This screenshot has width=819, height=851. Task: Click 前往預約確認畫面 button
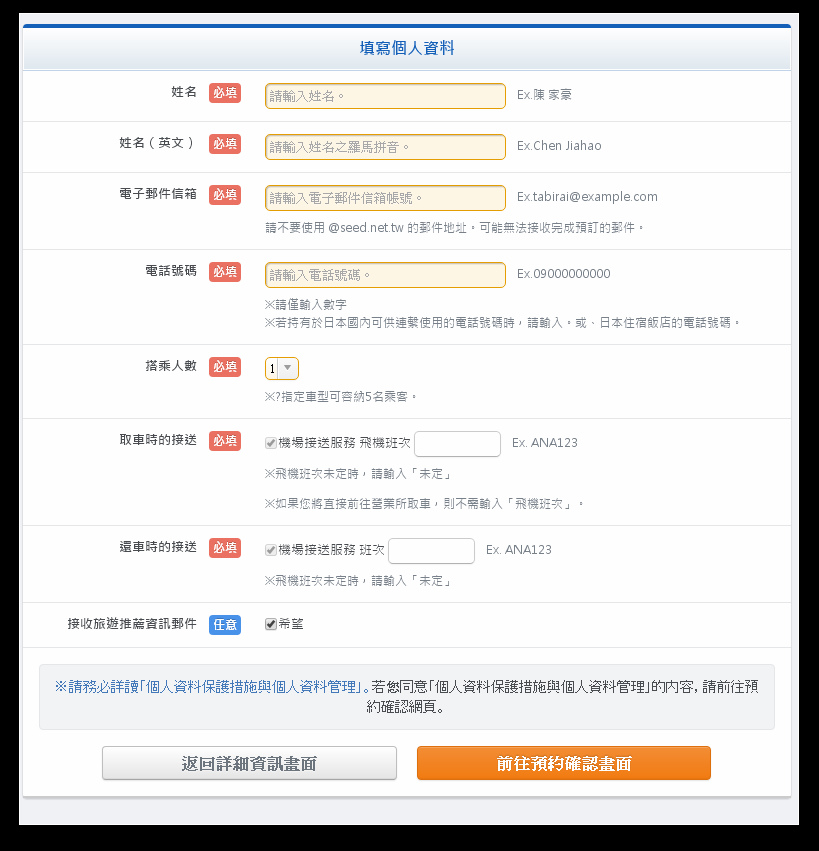(x=564, y=763)
